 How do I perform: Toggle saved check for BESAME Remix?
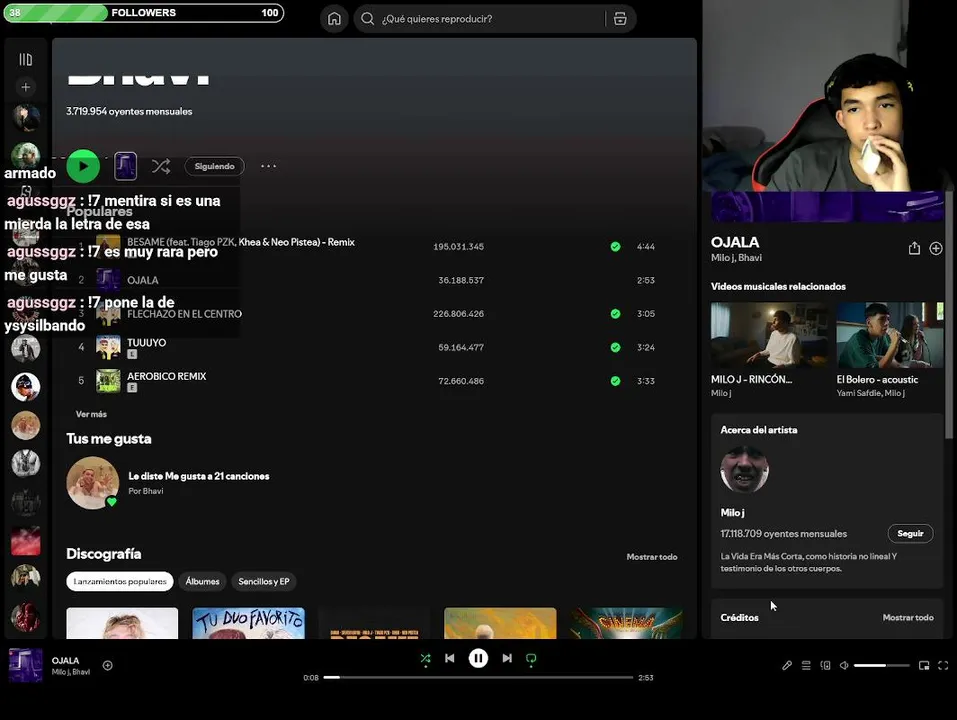tap(615, 247)
